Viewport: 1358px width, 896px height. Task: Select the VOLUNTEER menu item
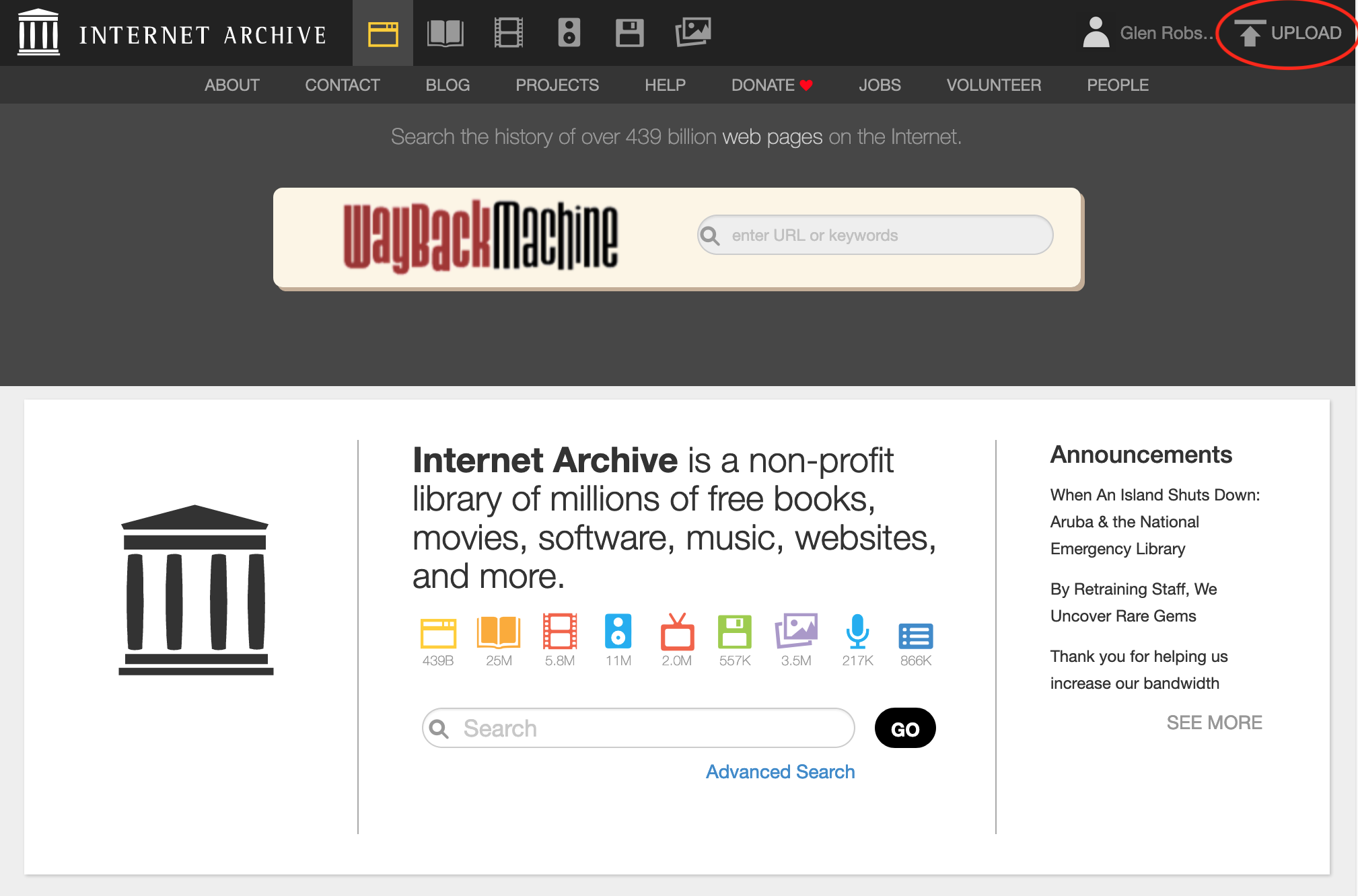pos(993,84)
